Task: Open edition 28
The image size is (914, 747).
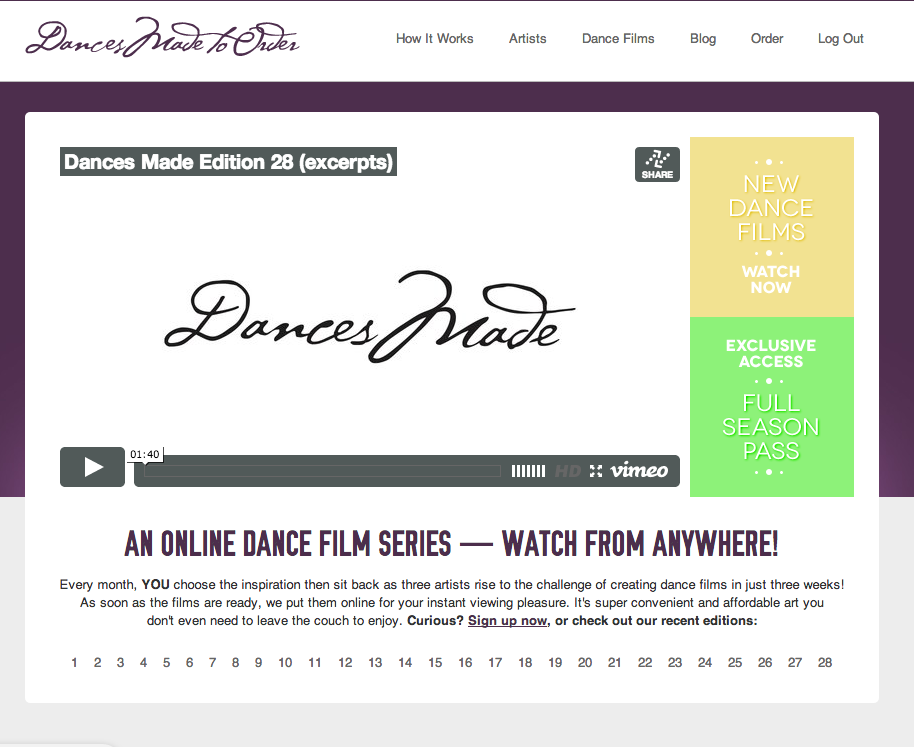Action: (x=825, y=663)
